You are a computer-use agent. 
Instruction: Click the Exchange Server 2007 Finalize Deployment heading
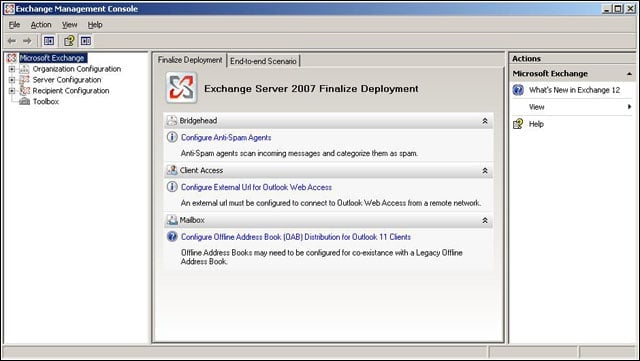click(x=311, y=89)
